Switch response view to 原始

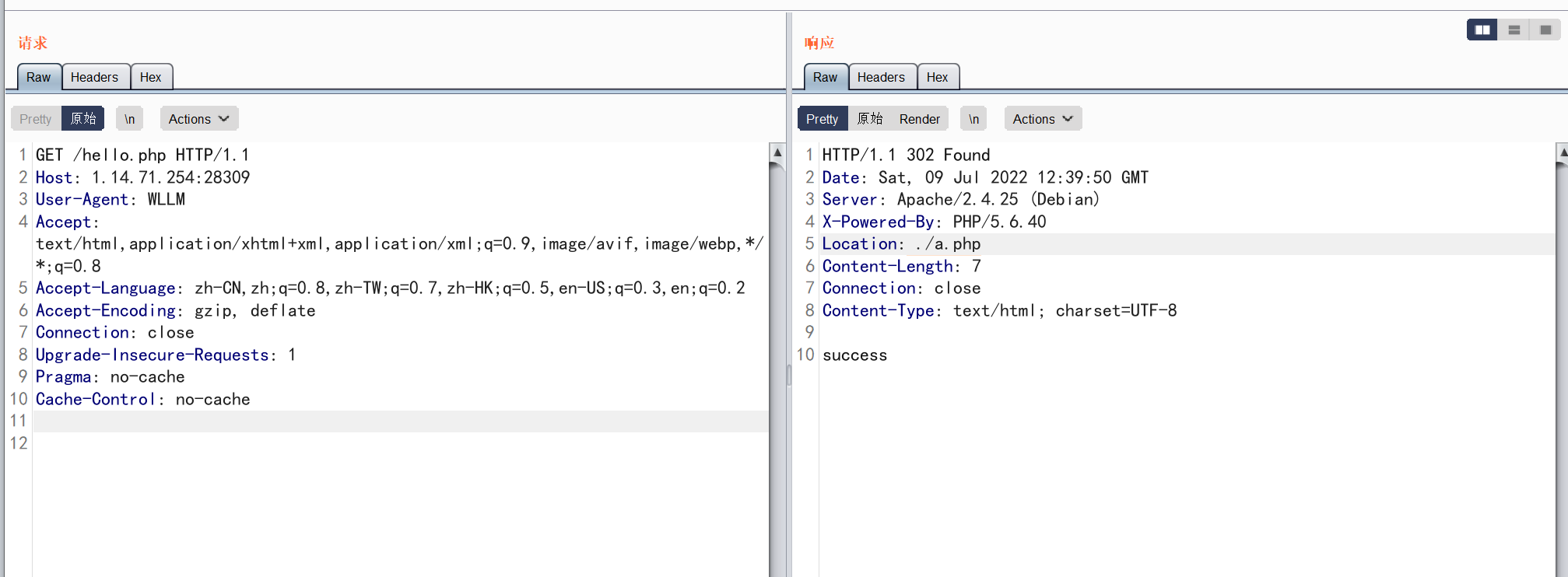[x=869, y=119]
